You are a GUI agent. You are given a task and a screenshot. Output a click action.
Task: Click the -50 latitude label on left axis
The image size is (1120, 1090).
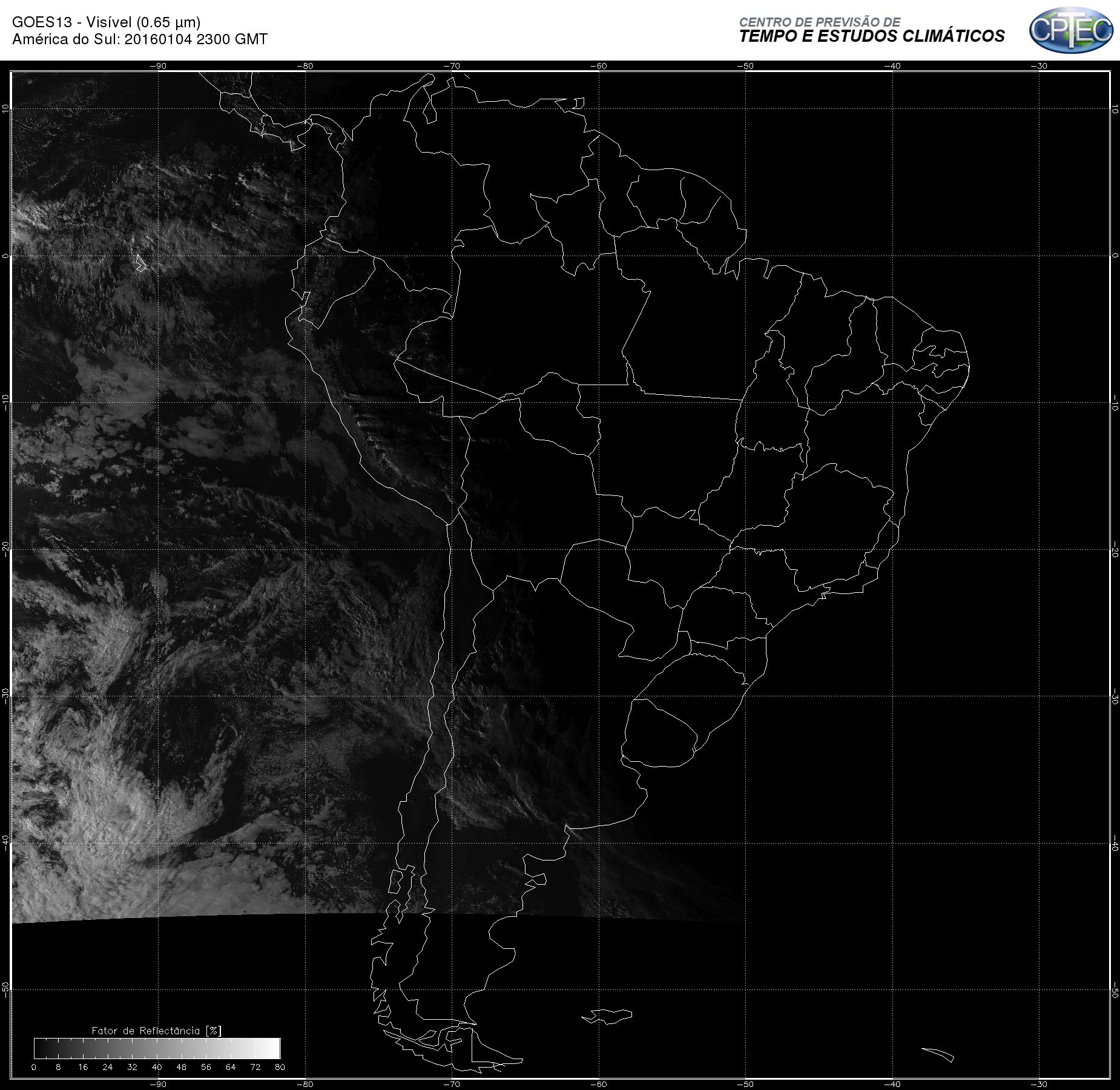[x=5, y=989]
